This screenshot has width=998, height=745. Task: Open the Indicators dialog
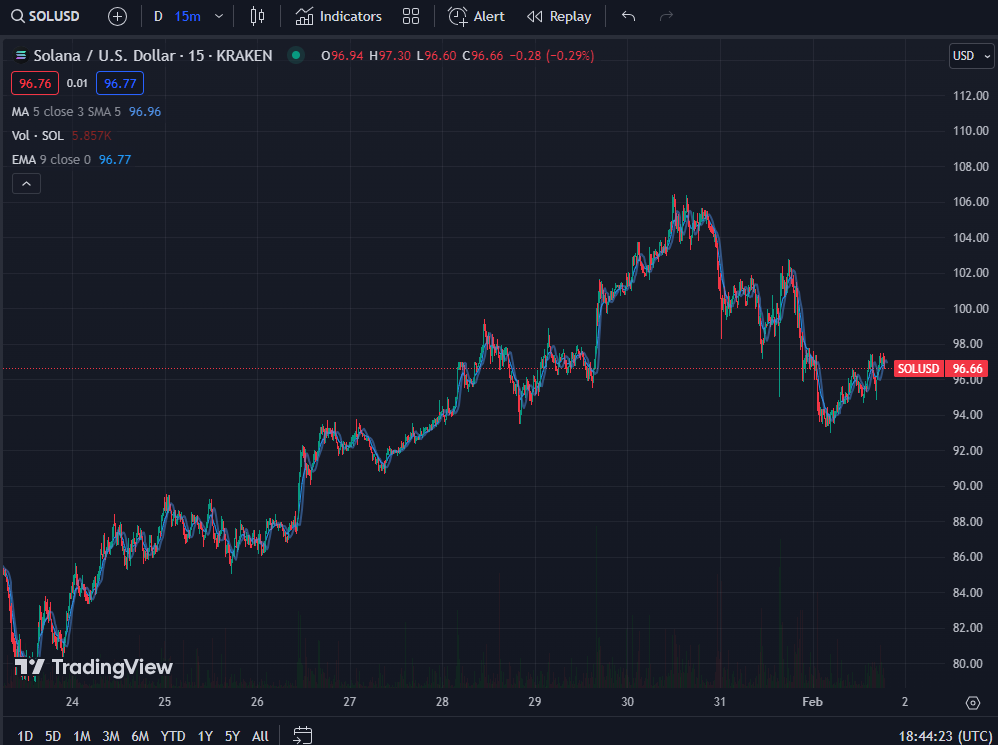pyautogui.click(x=338, y=17)
